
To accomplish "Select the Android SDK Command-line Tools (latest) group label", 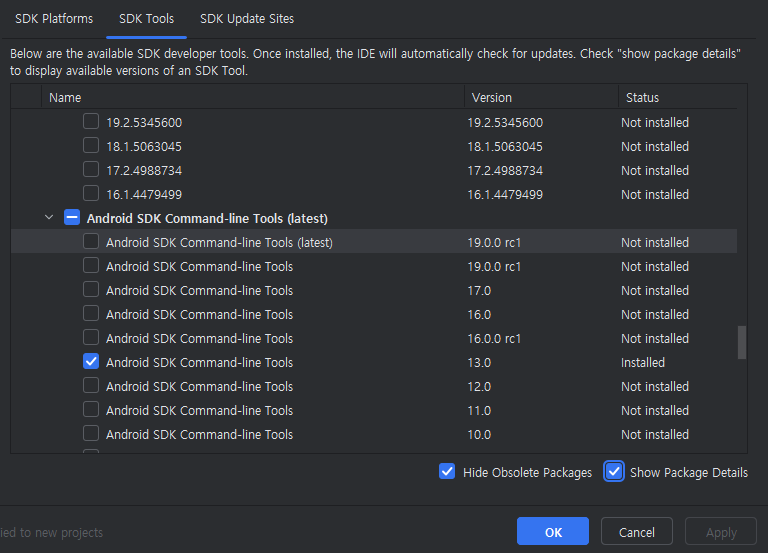I will click(207, 218).
